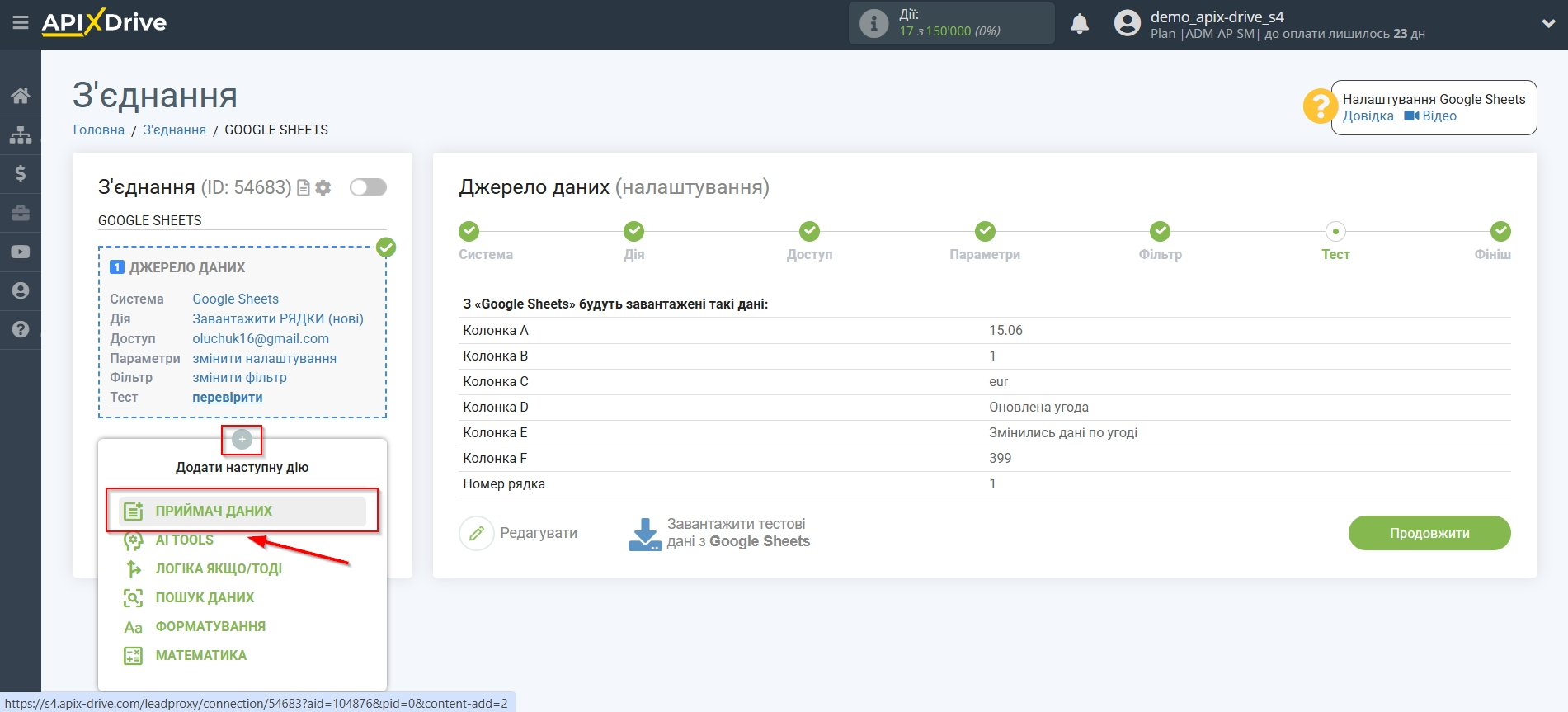Open the actions info icon
The height and width of the screenshot is (712, 1568).
click(x=873, y=23)
